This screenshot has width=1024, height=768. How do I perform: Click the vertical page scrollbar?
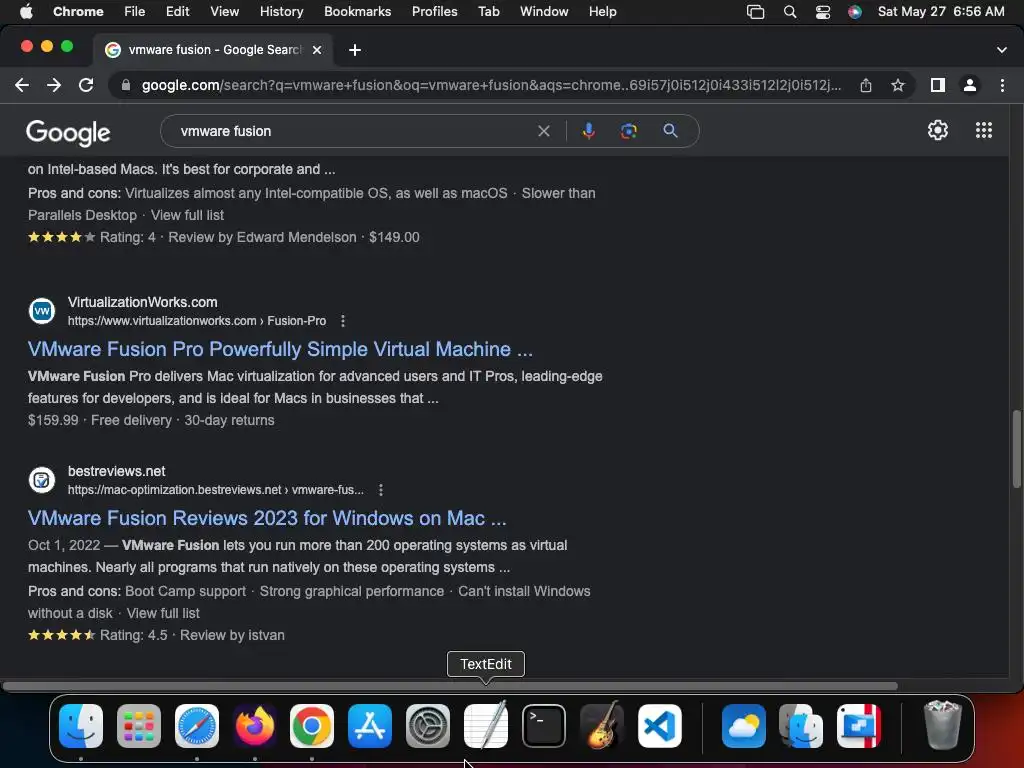[1016, 449]
